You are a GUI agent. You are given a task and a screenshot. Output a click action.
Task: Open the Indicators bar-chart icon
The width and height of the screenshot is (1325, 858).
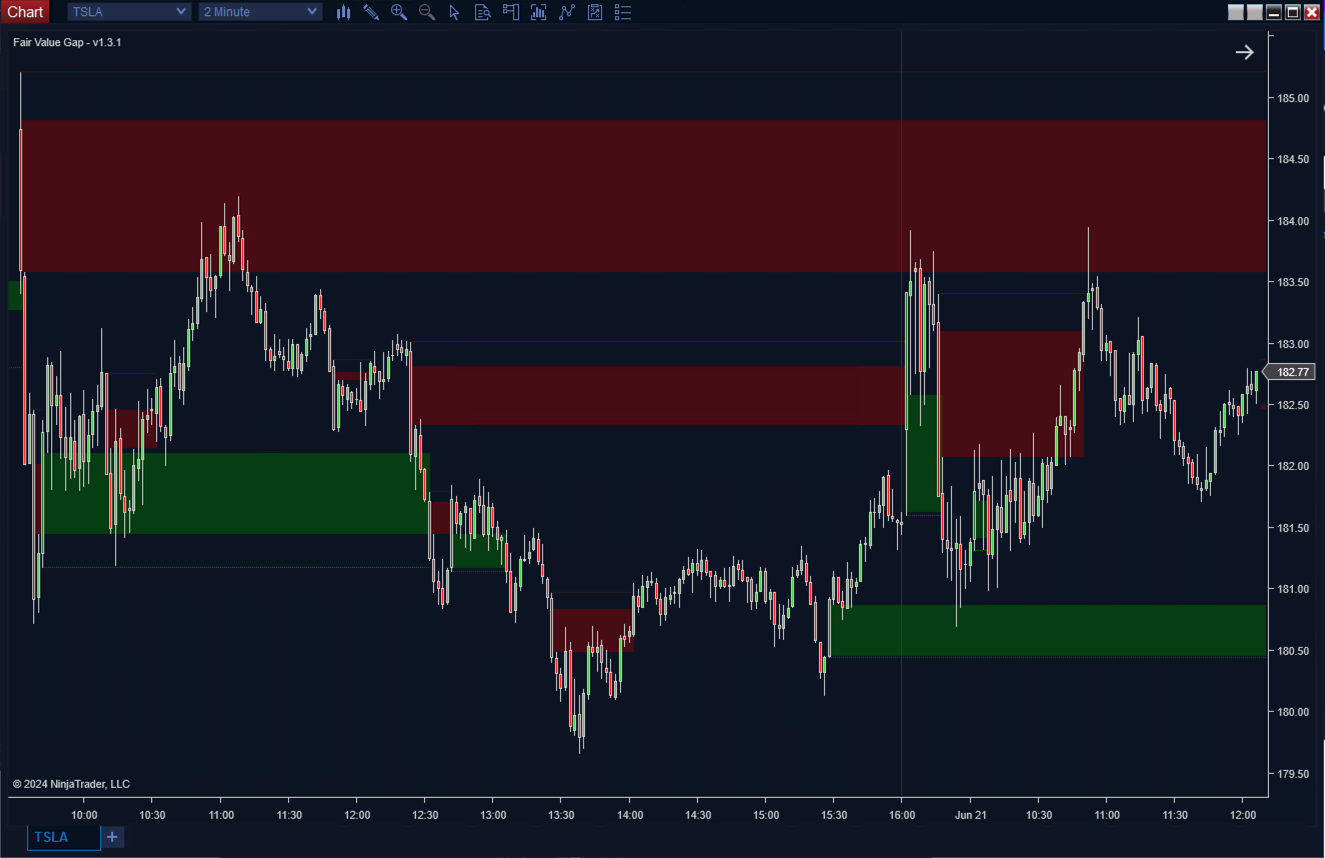[x=539, y=12]
